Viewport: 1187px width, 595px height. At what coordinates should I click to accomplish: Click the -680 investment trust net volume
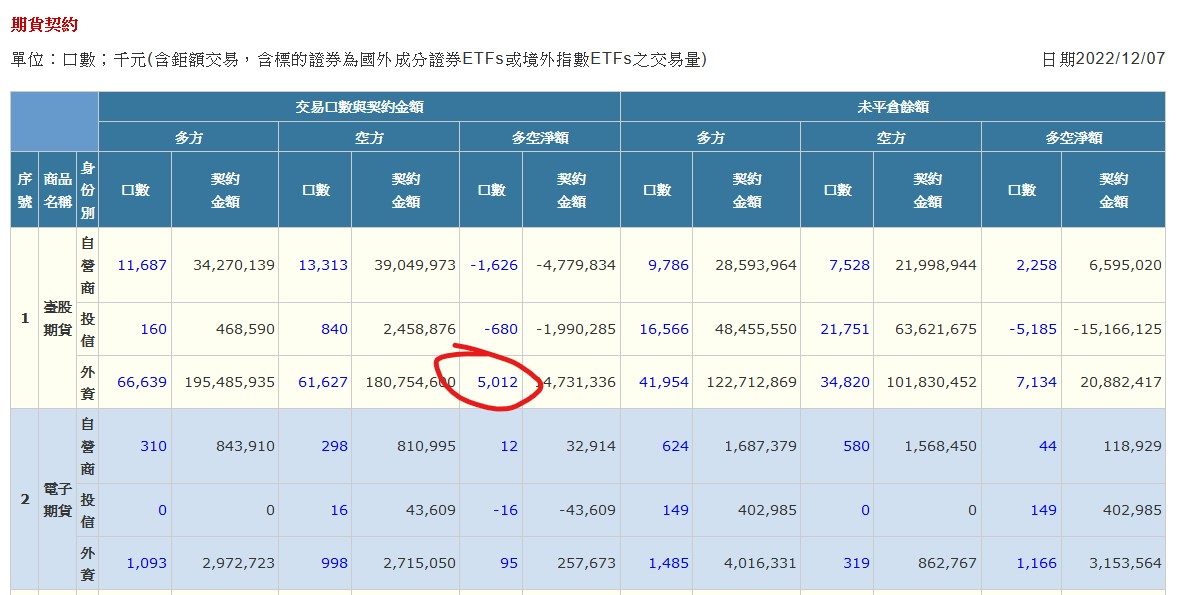point(499,329)
